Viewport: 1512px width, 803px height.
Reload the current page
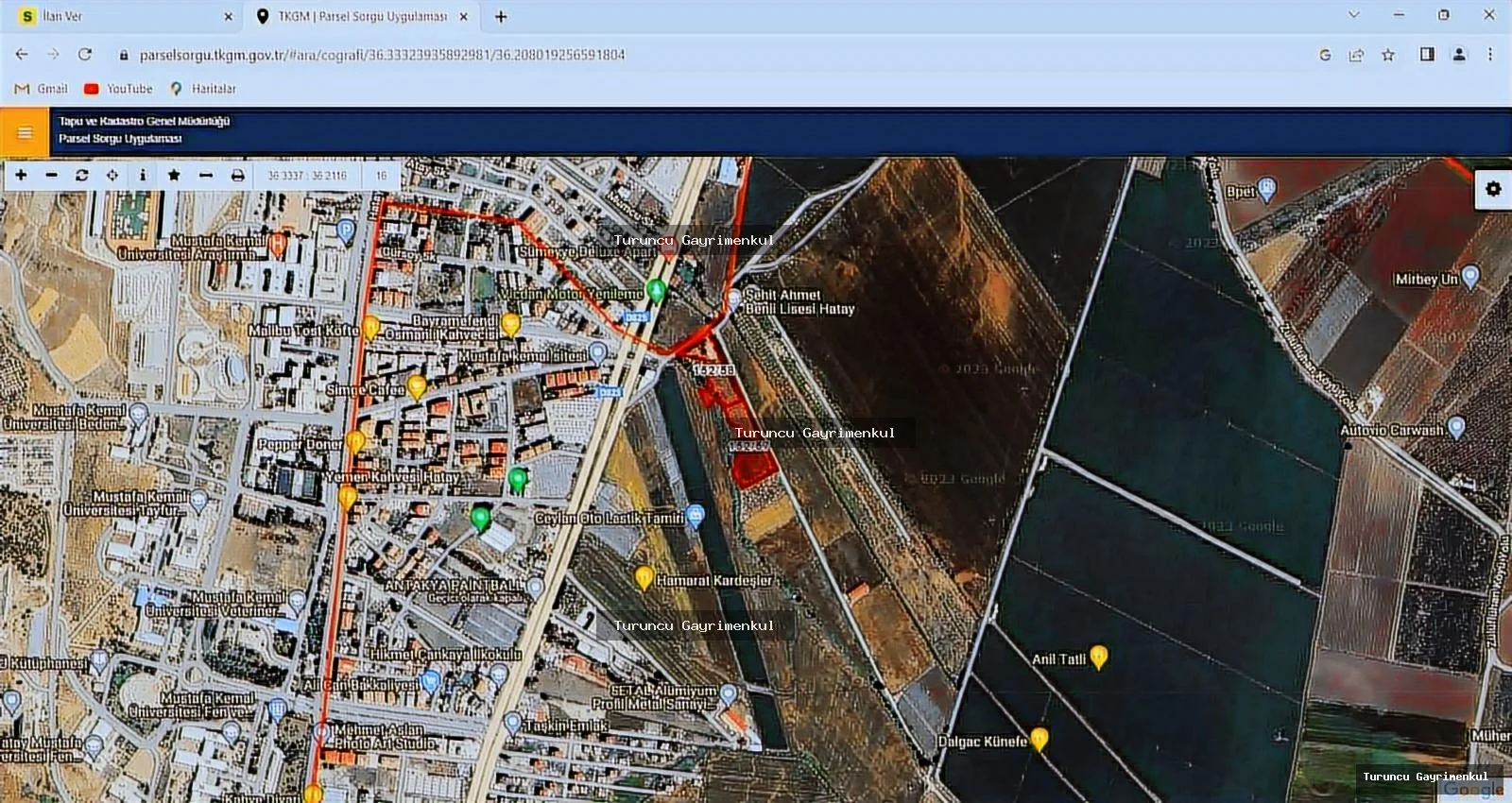[x=85, y=55]
